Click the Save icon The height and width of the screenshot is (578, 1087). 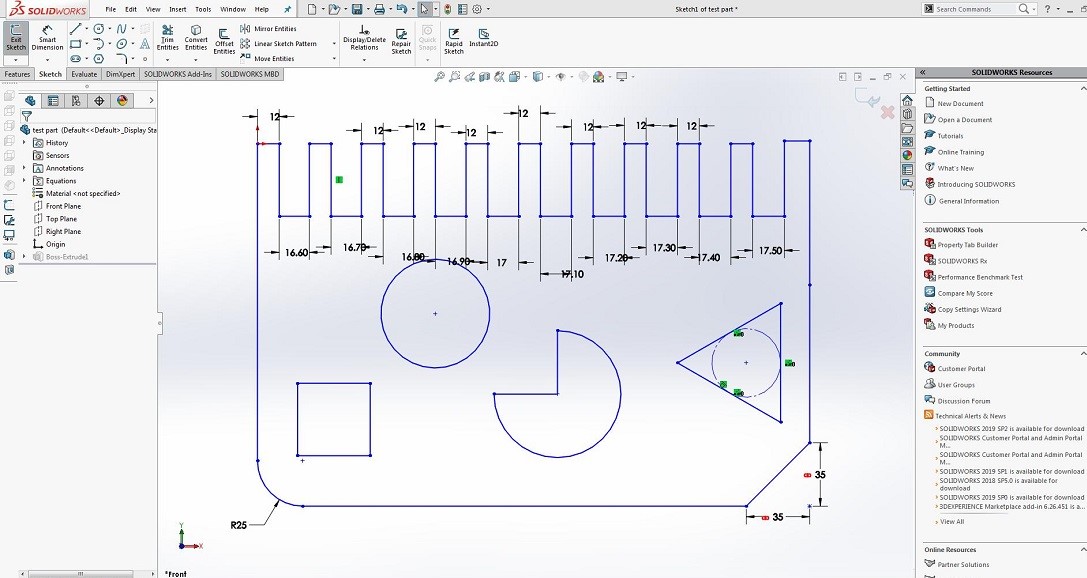click(357, 9)
